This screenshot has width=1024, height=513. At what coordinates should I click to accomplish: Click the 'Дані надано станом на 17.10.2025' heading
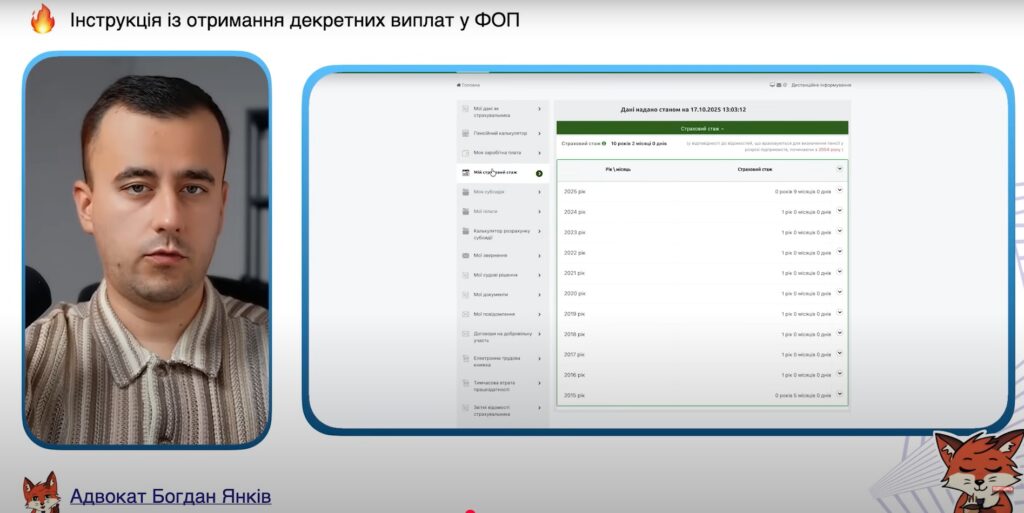[x=683, y=110]
